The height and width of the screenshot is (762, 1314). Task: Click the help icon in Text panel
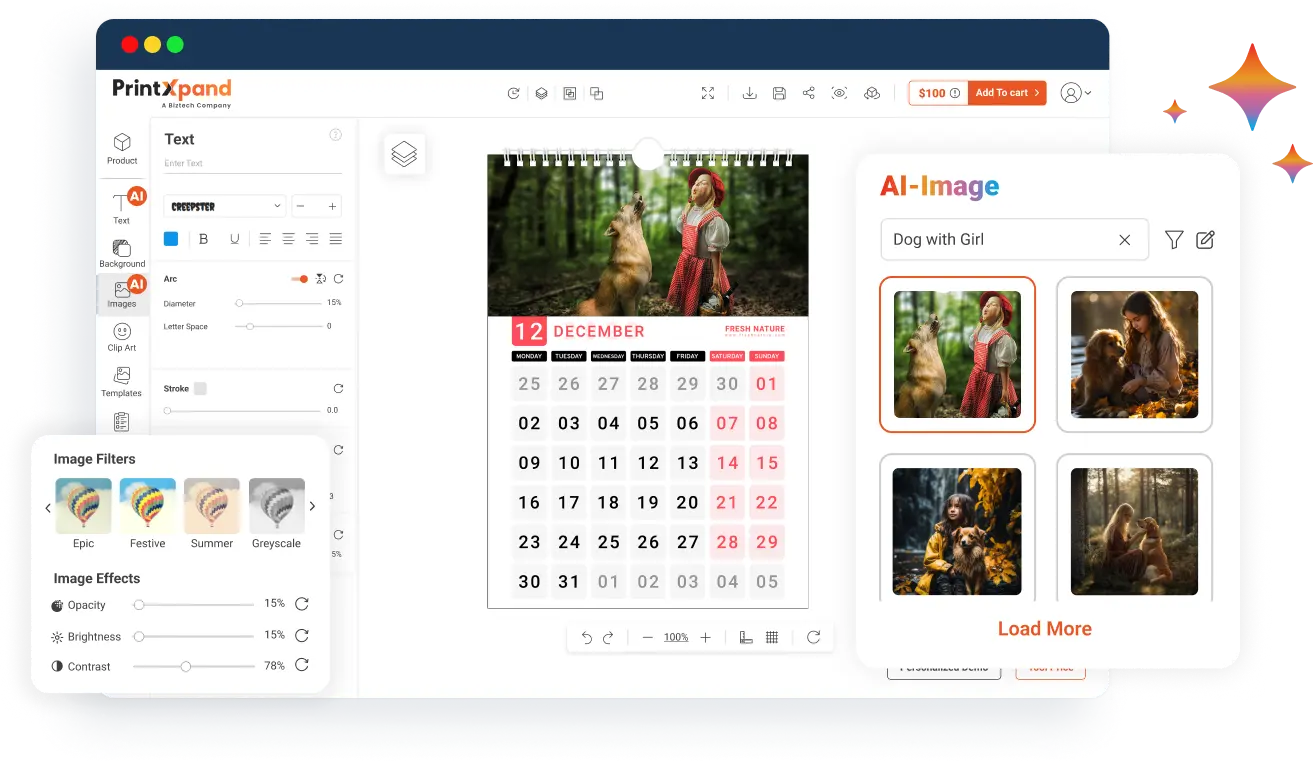point(336,135)
